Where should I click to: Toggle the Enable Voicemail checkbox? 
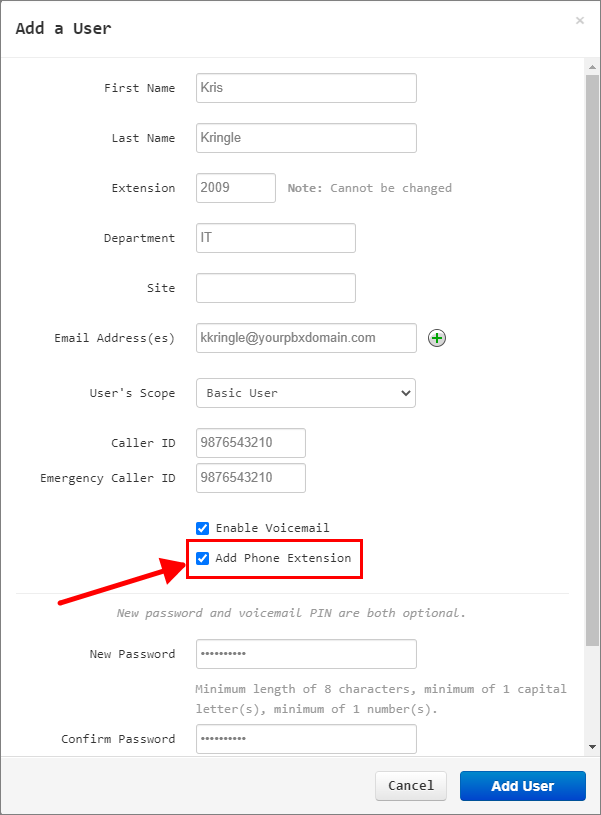202,529
